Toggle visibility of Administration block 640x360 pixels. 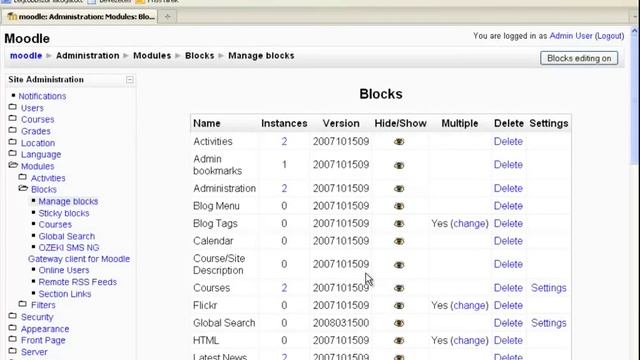click(x=399, y=189)
